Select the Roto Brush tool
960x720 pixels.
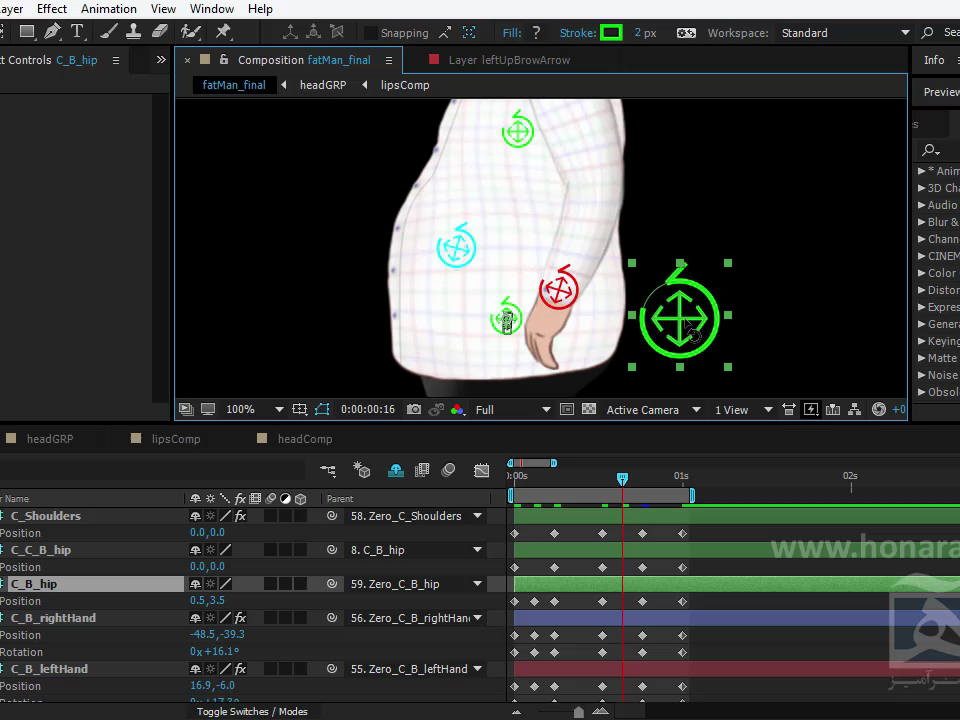(x=191, y=32)
